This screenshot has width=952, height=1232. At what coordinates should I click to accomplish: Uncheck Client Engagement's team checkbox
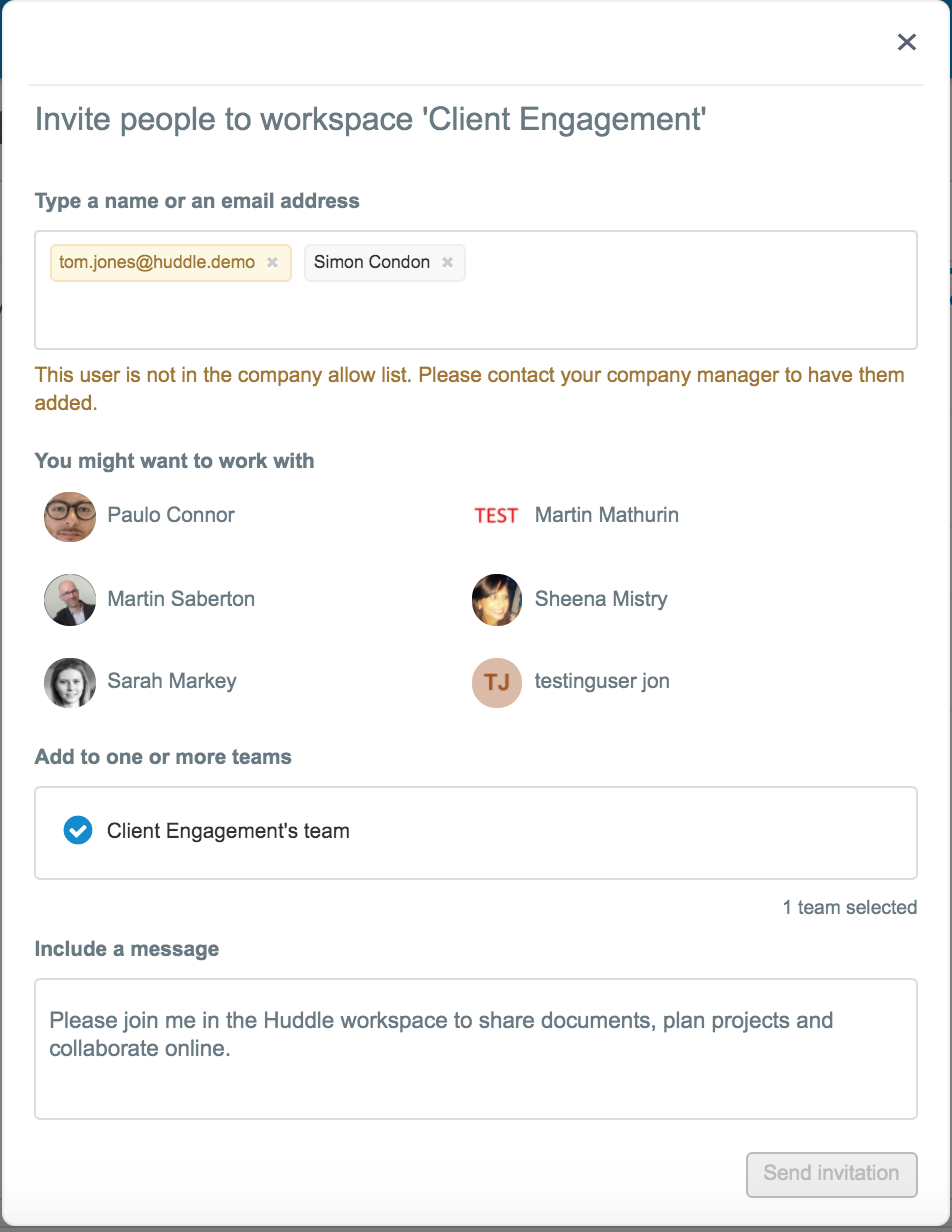[x=78, y=831]
